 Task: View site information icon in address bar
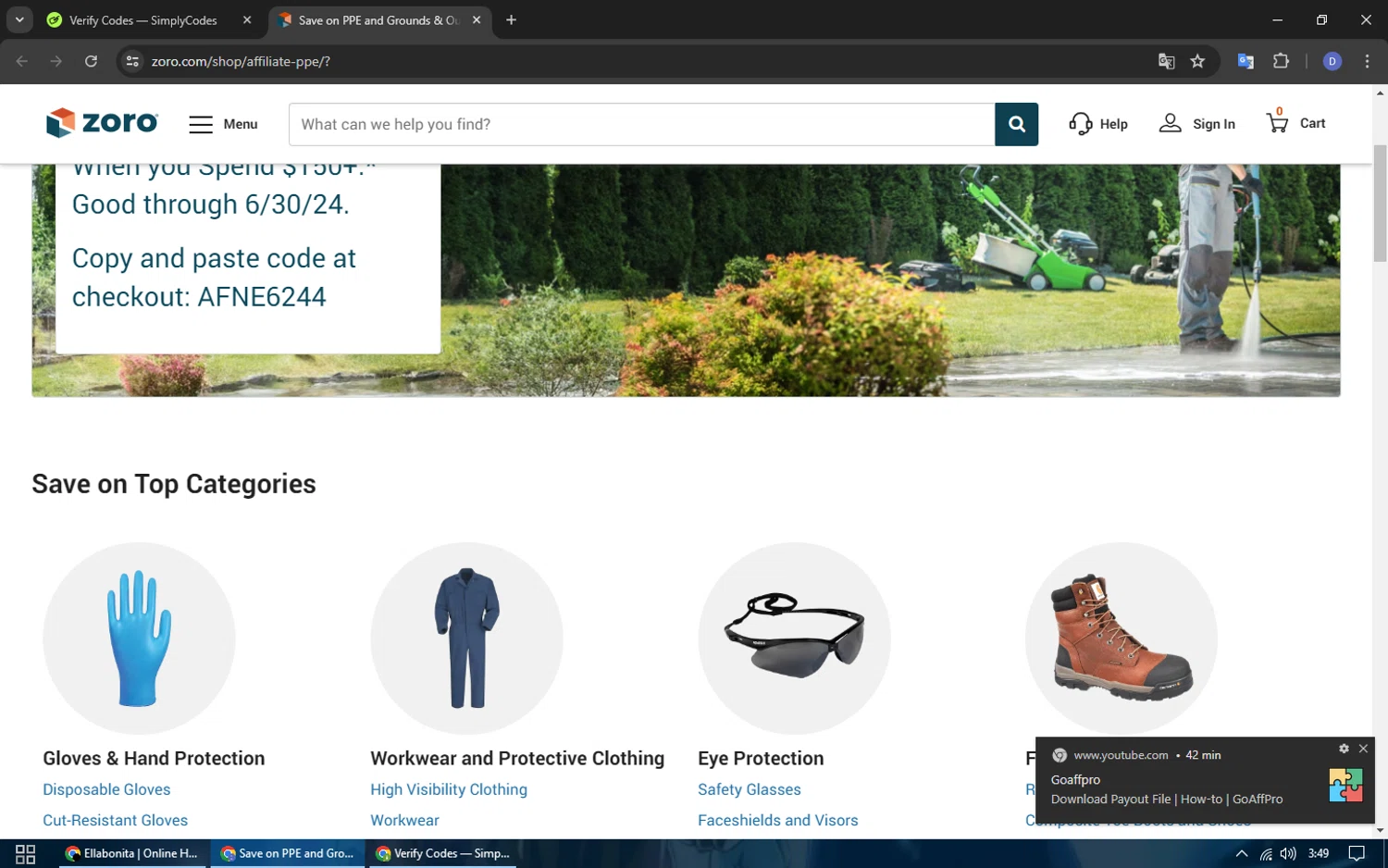(132, 61)
